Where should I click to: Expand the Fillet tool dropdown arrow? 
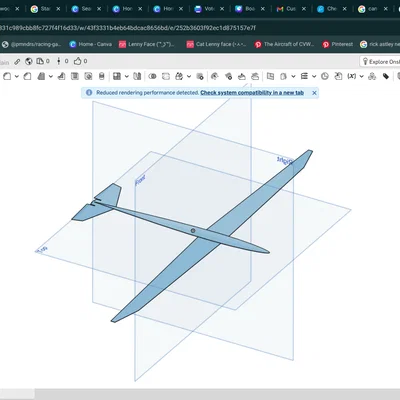(x=16, y=76)
